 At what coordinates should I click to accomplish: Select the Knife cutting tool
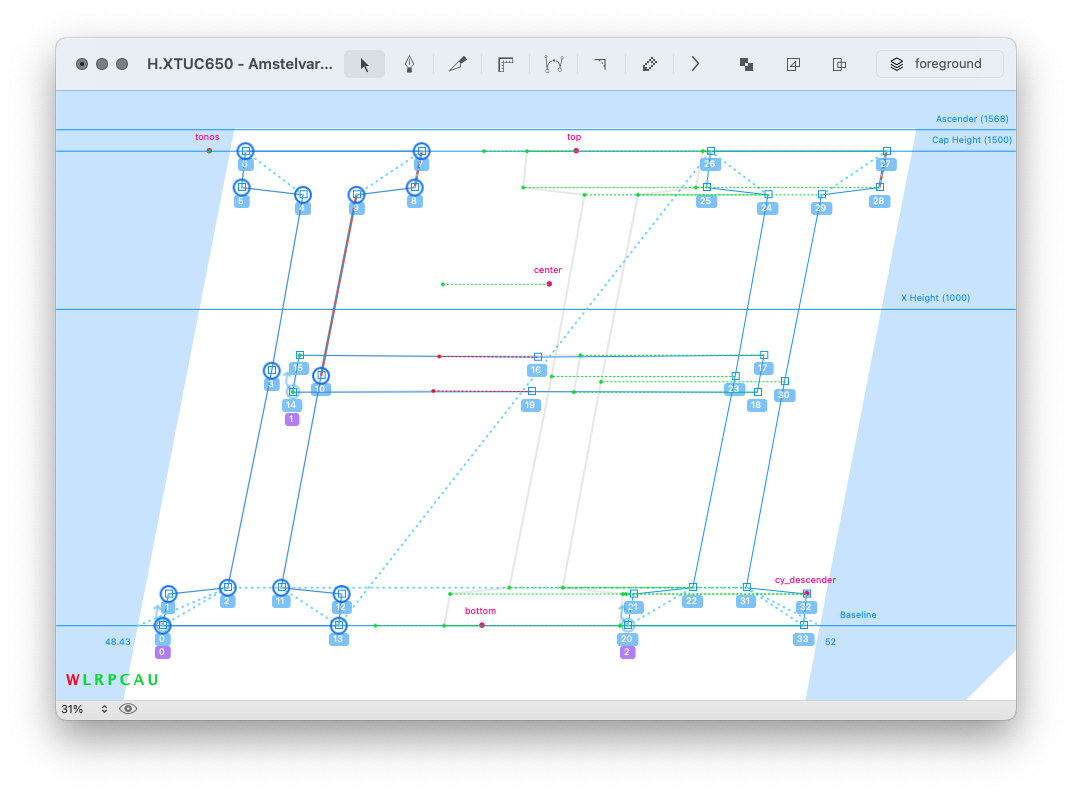(x=457, y=64)
